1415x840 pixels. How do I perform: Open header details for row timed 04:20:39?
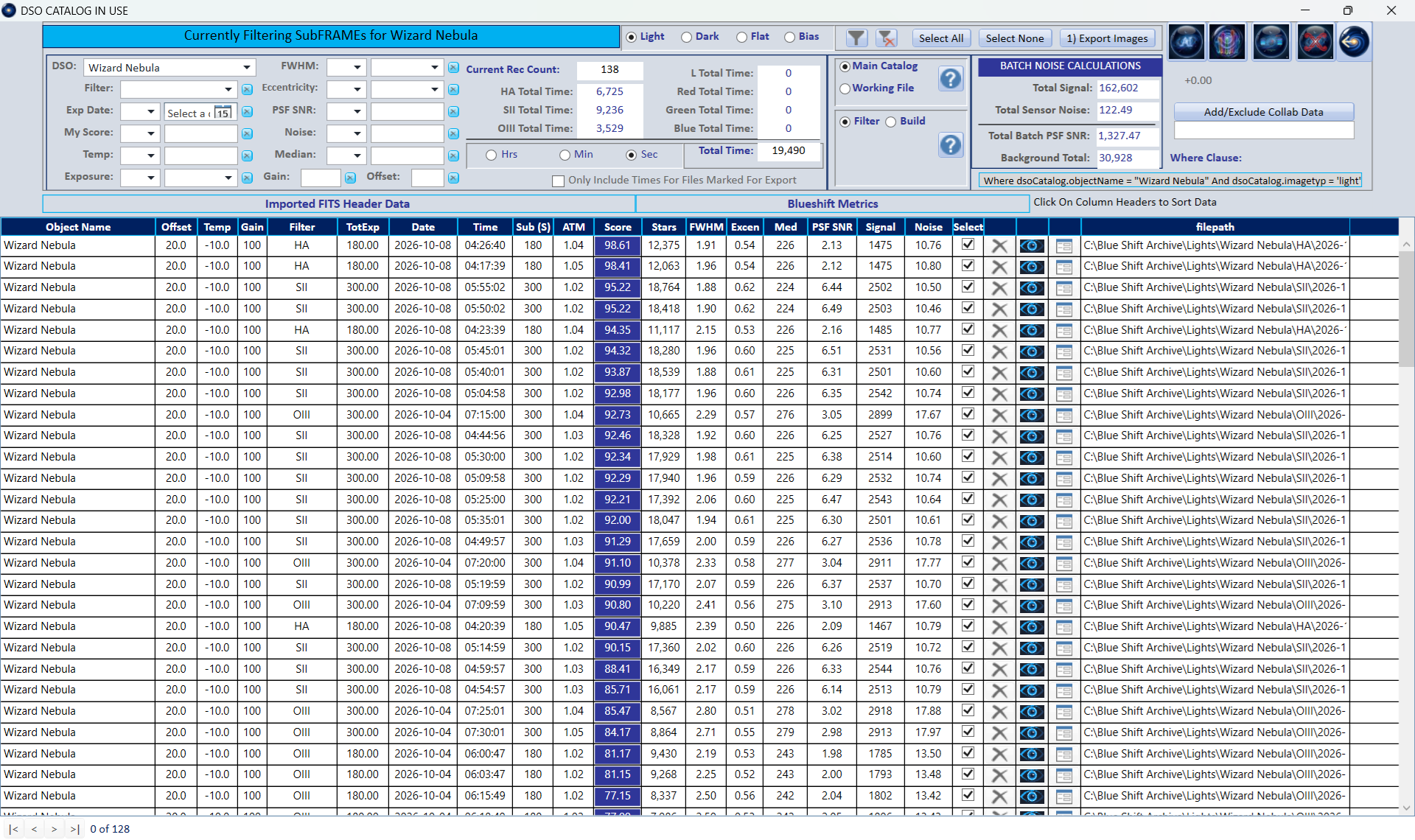coord(1063,627)
